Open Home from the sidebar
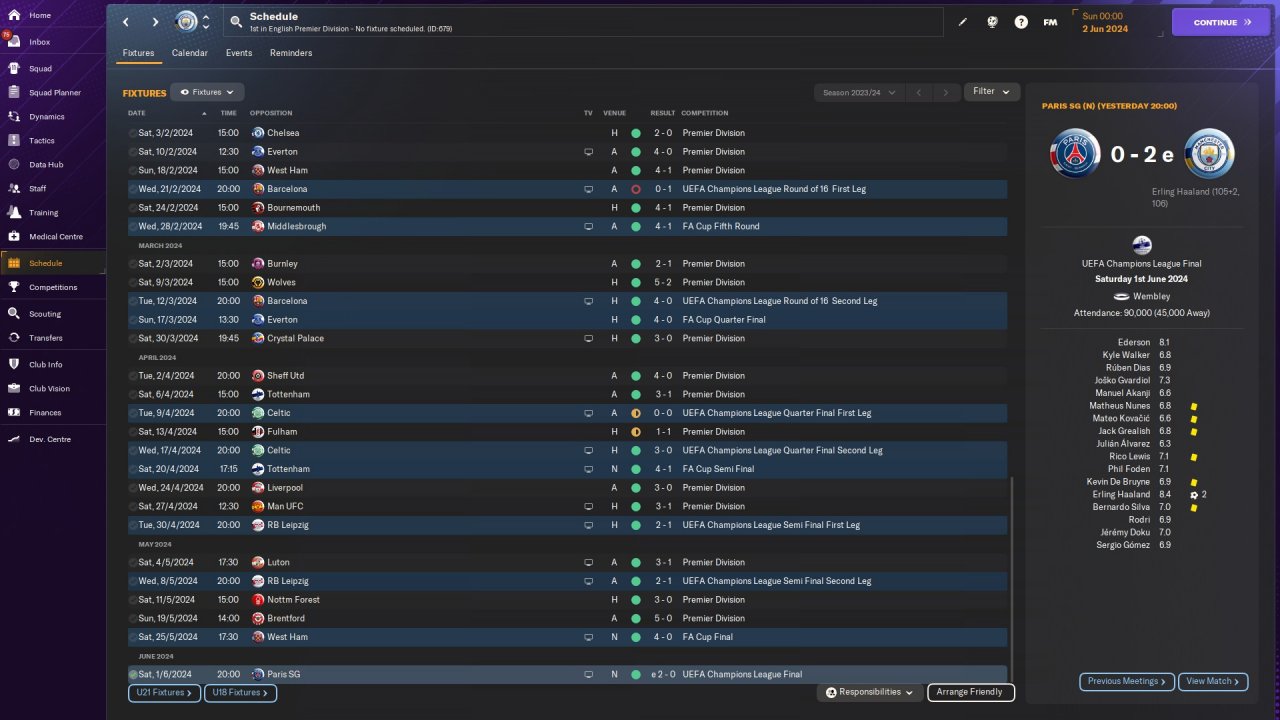The image size is (1280, 720). pos(40,16)
